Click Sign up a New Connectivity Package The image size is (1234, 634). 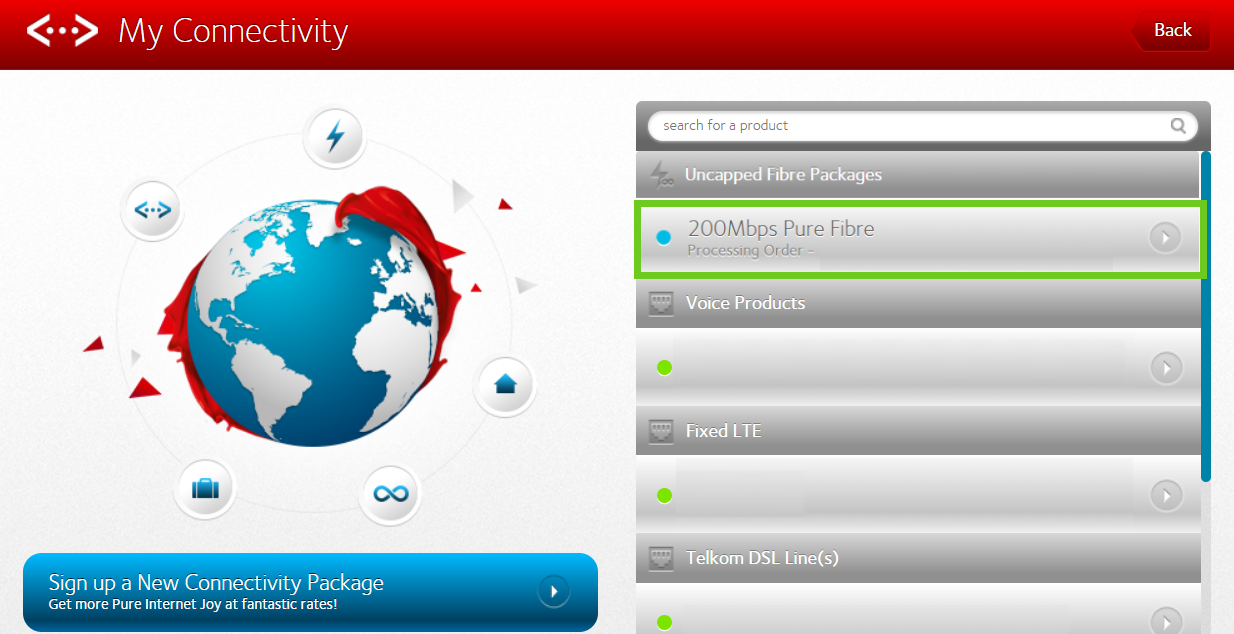pos(310,591)
